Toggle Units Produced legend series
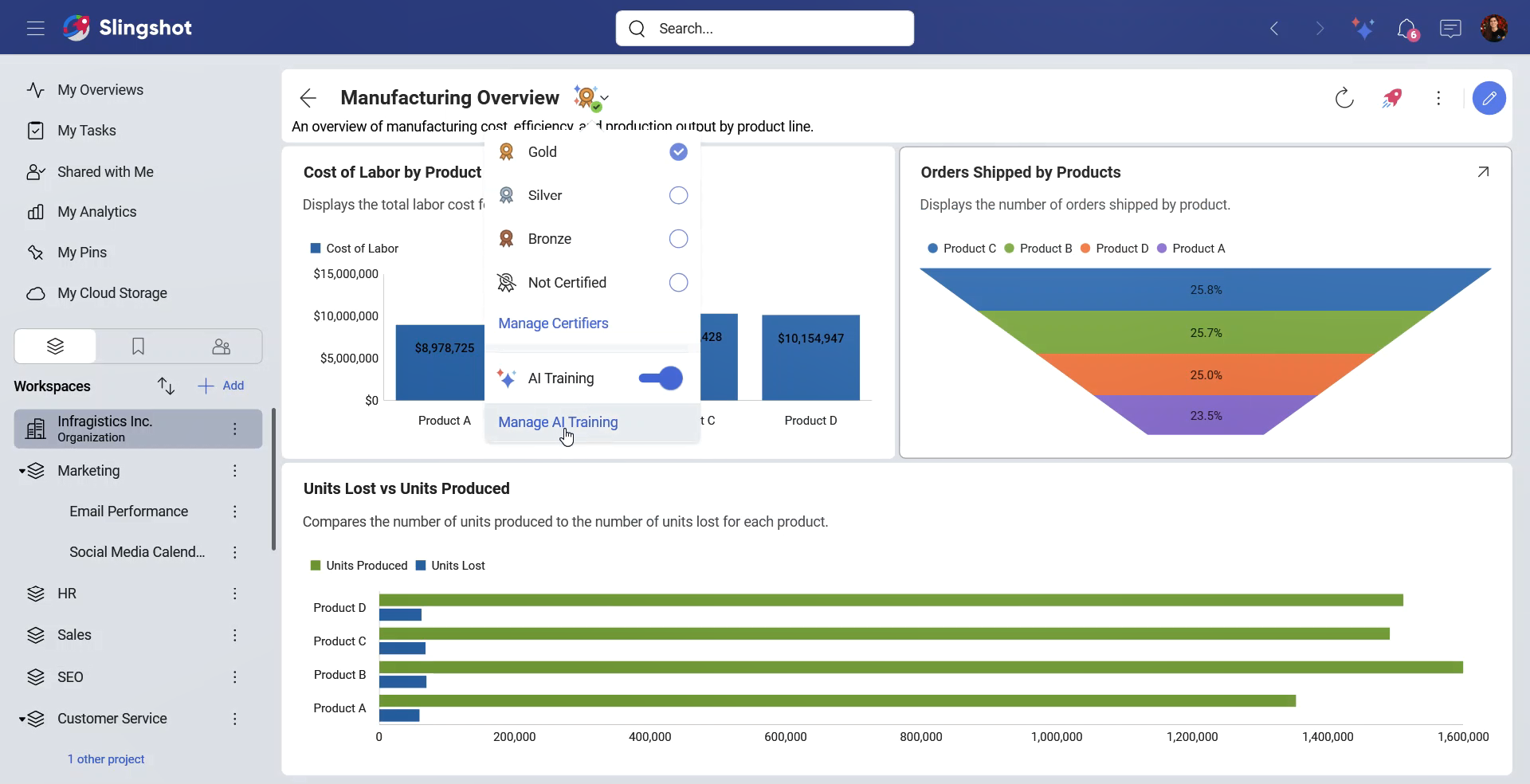The image size is (1530, 784). [x=359, y=566]
